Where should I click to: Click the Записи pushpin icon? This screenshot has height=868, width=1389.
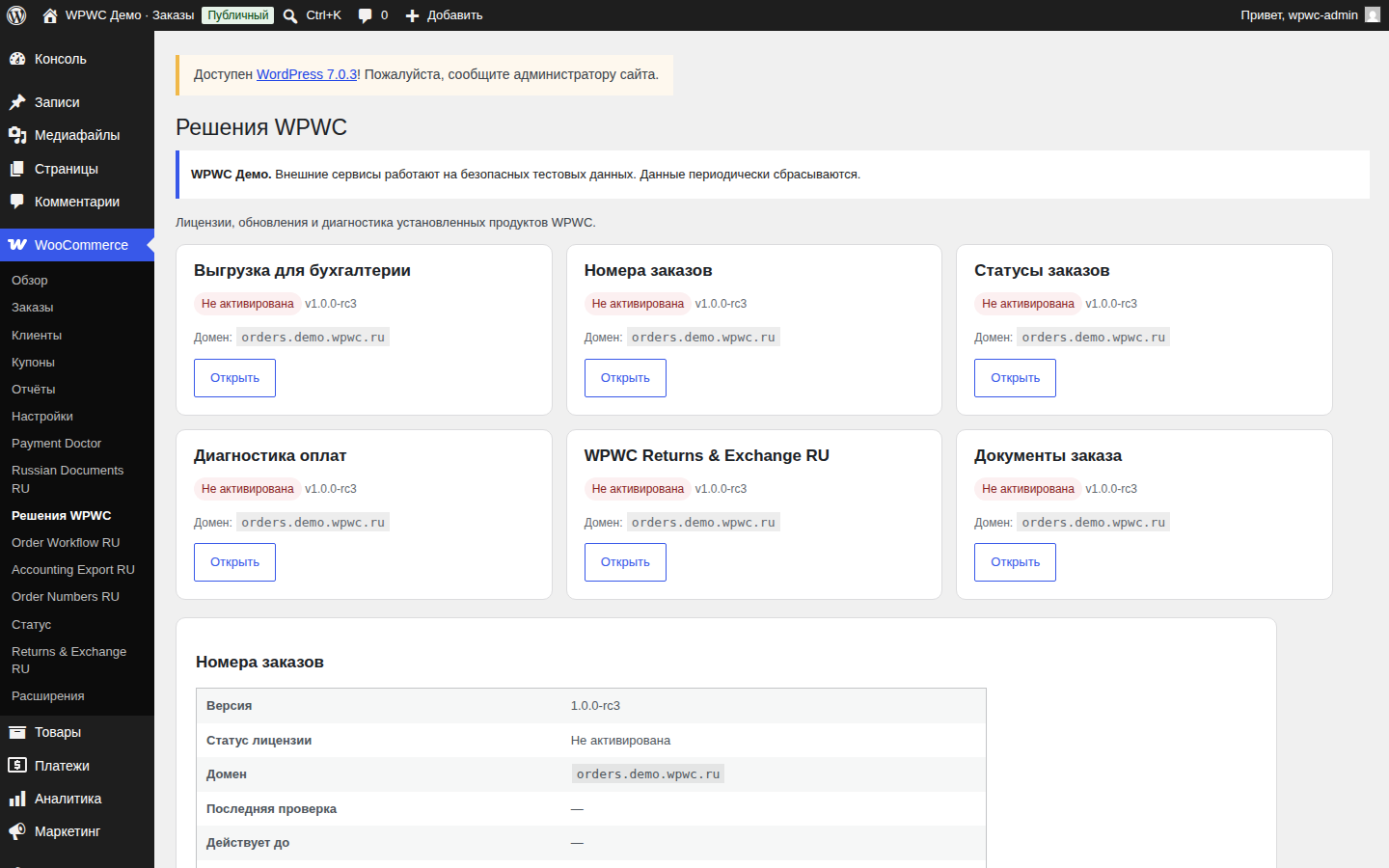point(17,102)
